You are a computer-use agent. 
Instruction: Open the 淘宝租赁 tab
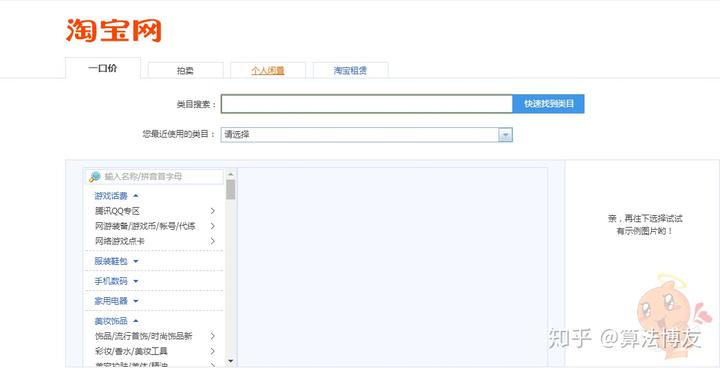coord(350,71)
